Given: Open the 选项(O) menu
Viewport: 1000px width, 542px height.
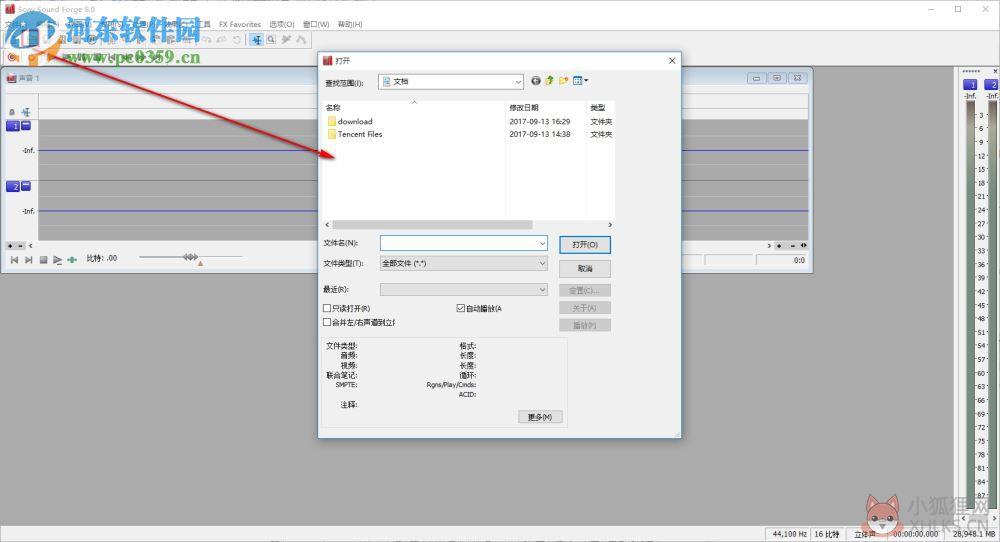Looking at the screenshot, I should [282, 24].
